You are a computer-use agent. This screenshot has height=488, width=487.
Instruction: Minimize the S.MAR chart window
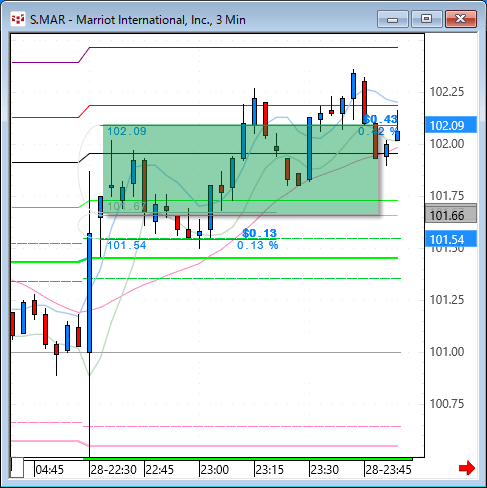click(393, 19)
